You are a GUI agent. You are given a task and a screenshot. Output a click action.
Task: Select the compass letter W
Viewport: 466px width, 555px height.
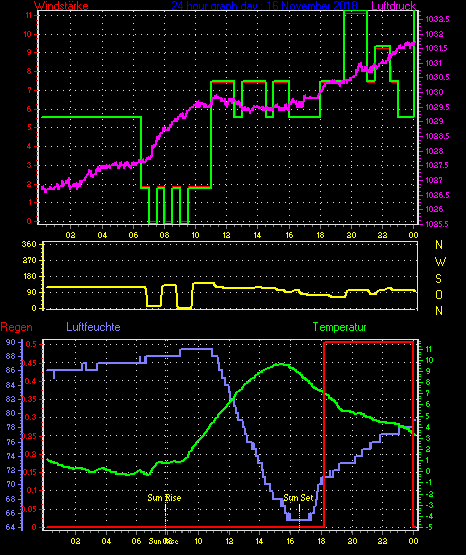click(x=440, y=262)
